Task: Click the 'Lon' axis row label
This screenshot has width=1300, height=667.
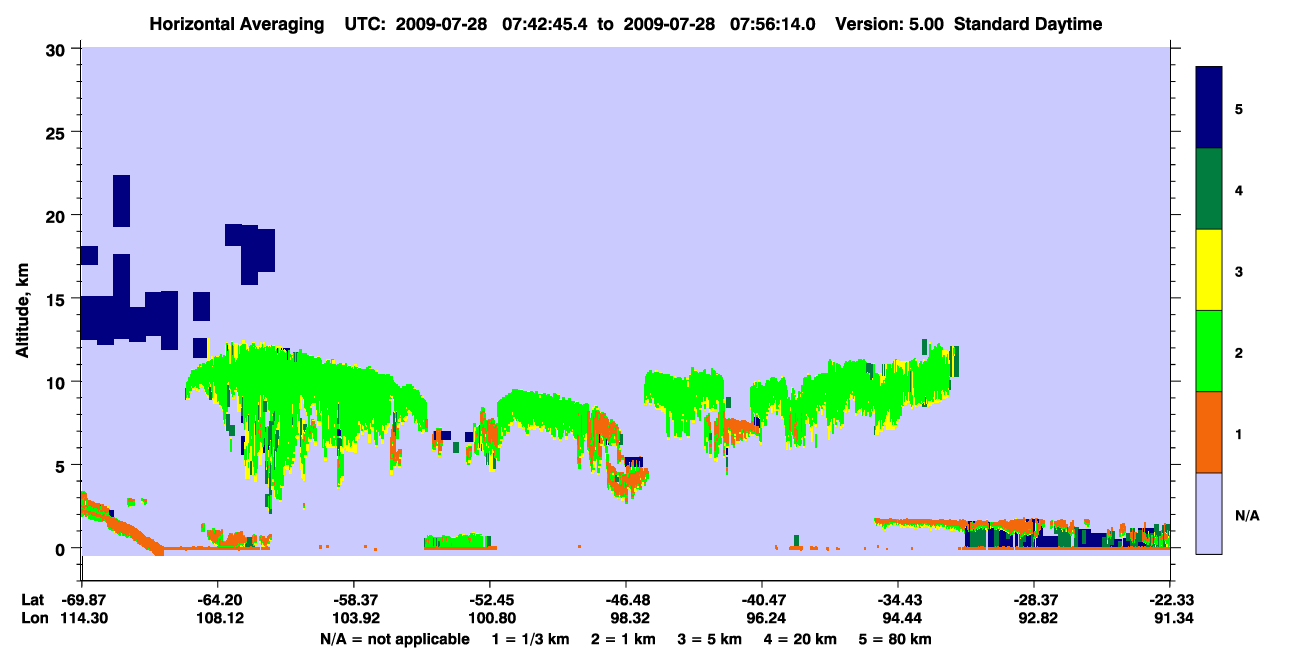Action: click(34, 618)
